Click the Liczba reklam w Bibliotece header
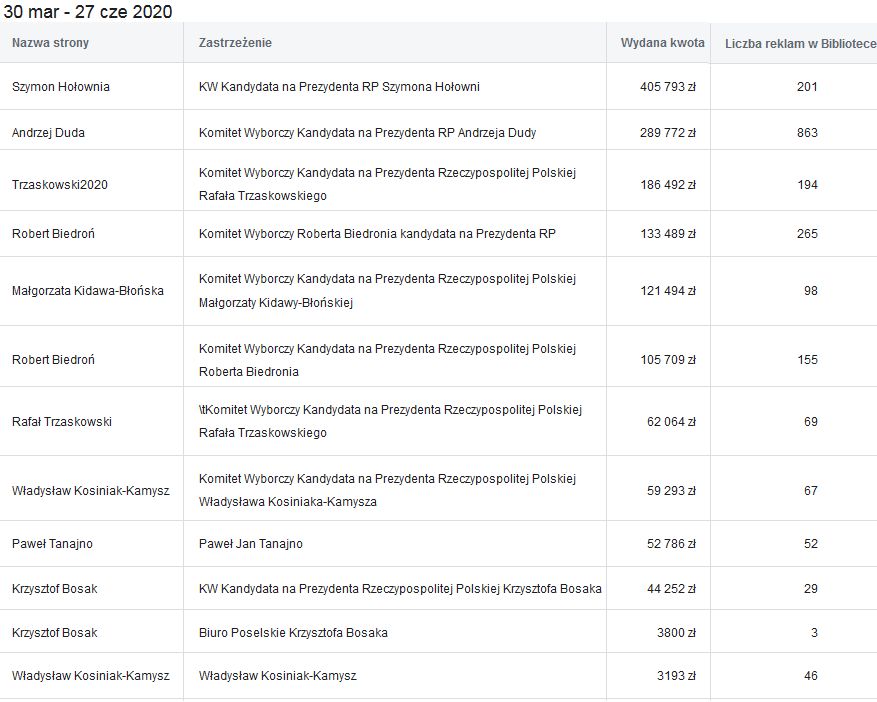This screenshot has height=702, width=877. pyautogui.click(x=800, y=44)
